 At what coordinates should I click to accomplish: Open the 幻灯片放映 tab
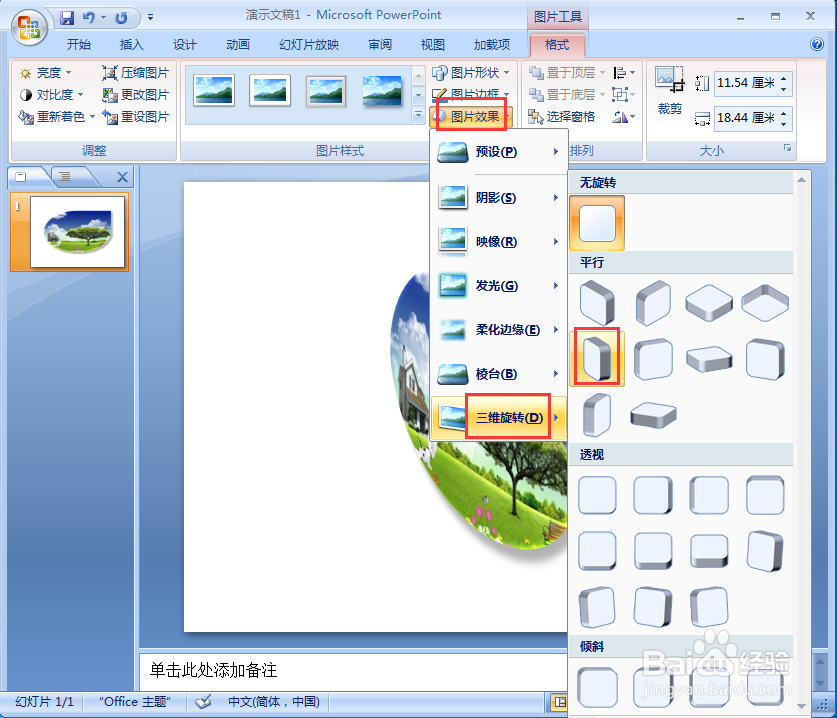click(309, 45)
